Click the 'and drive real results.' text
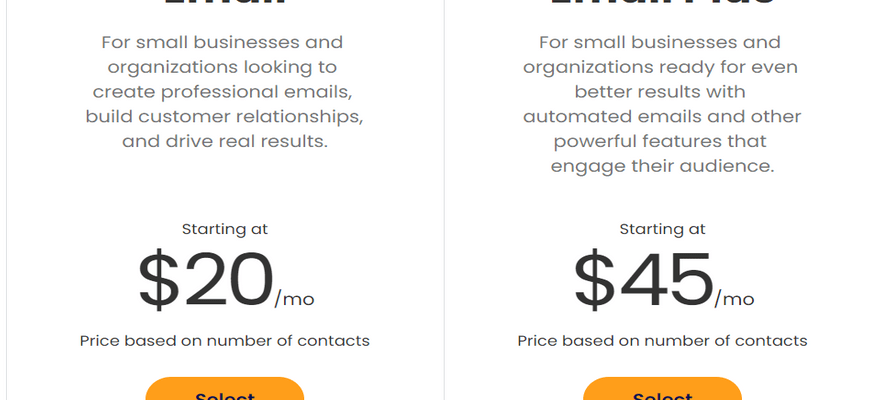880x400 pixels. (225, 141)
